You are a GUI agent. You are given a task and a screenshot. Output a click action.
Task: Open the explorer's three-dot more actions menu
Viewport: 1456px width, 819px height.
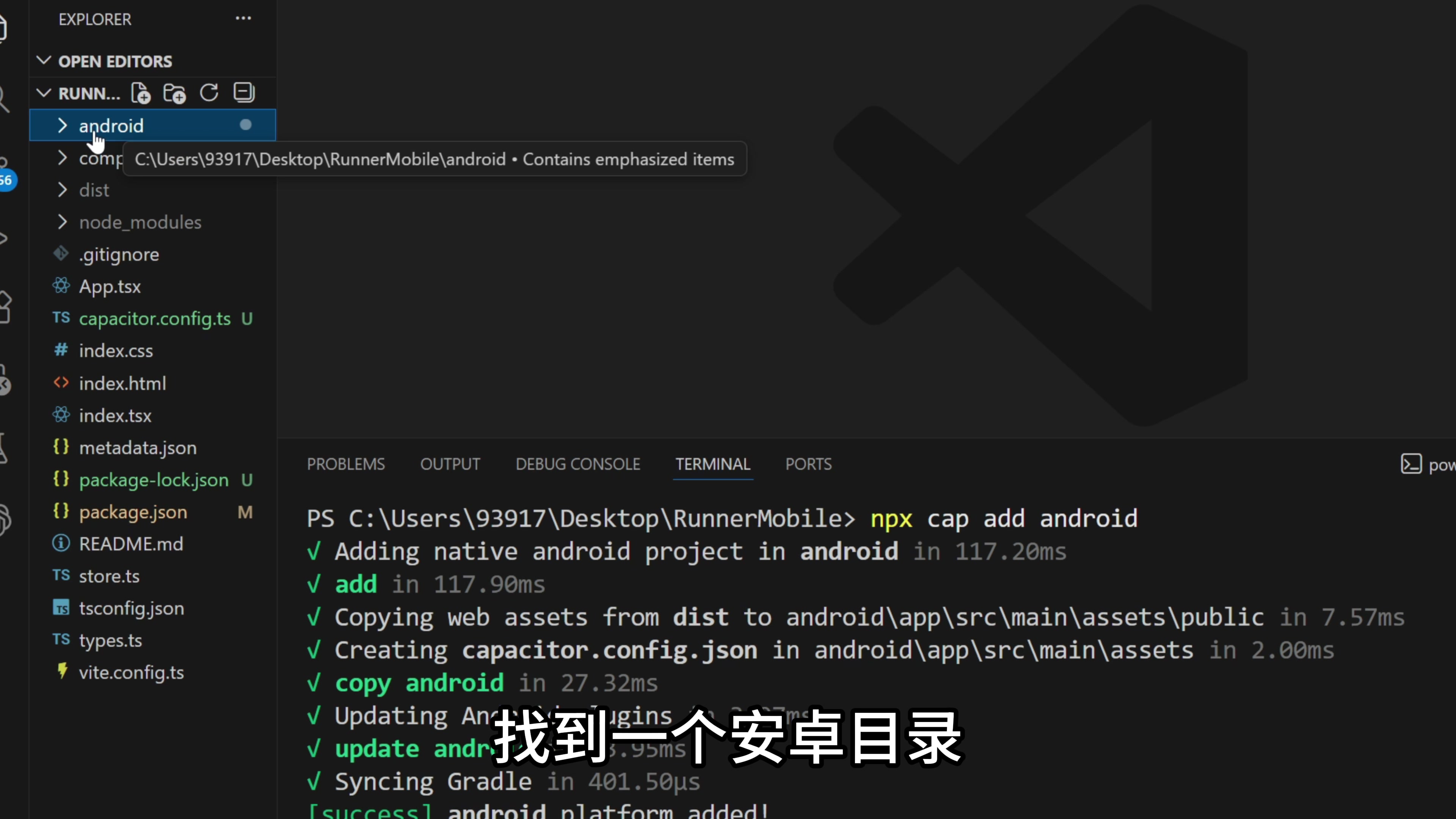click(x=243, y=19)
